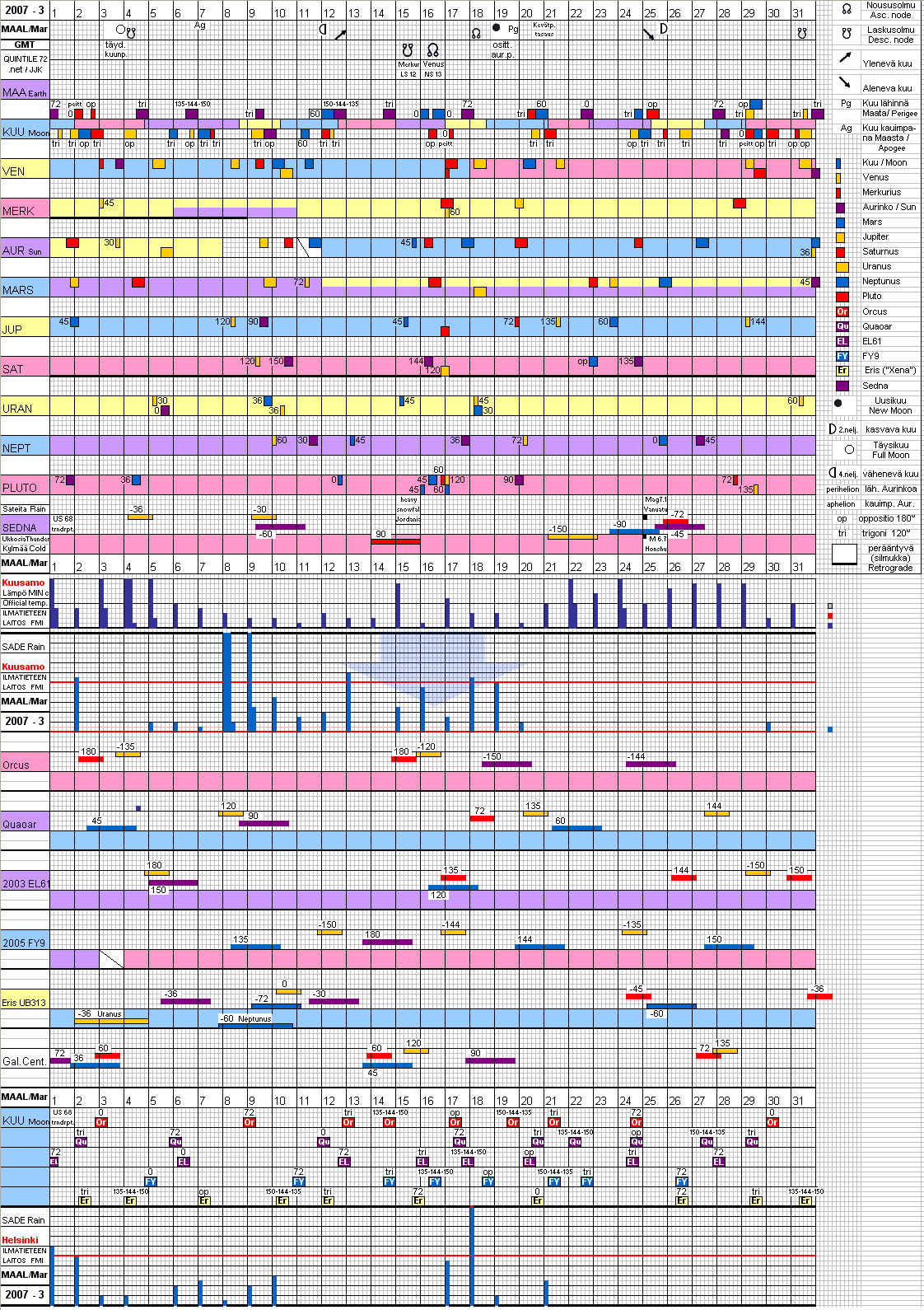
Task: Select the rising moon arrow beside Ylenevä kuu
Action: point(845,58)
